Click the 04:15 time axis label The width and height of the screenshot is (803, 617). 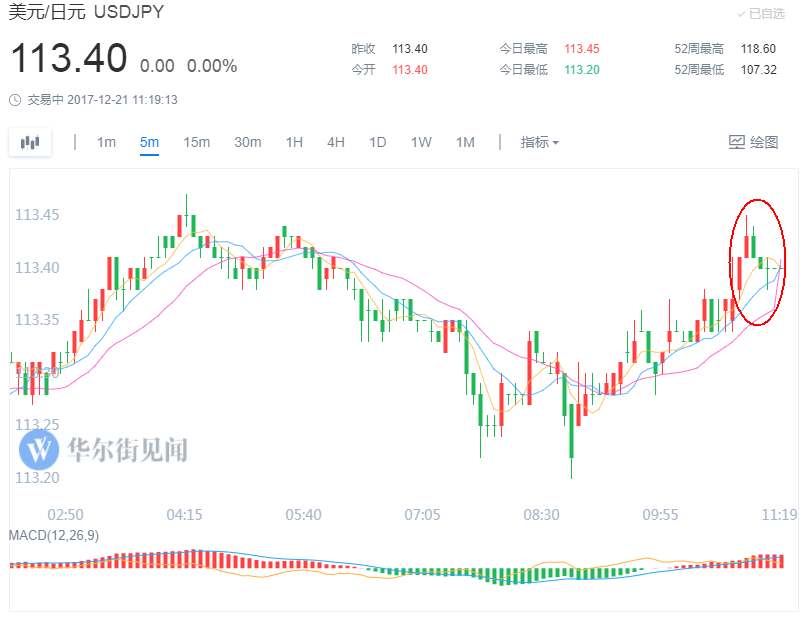[x=184, y=515]
